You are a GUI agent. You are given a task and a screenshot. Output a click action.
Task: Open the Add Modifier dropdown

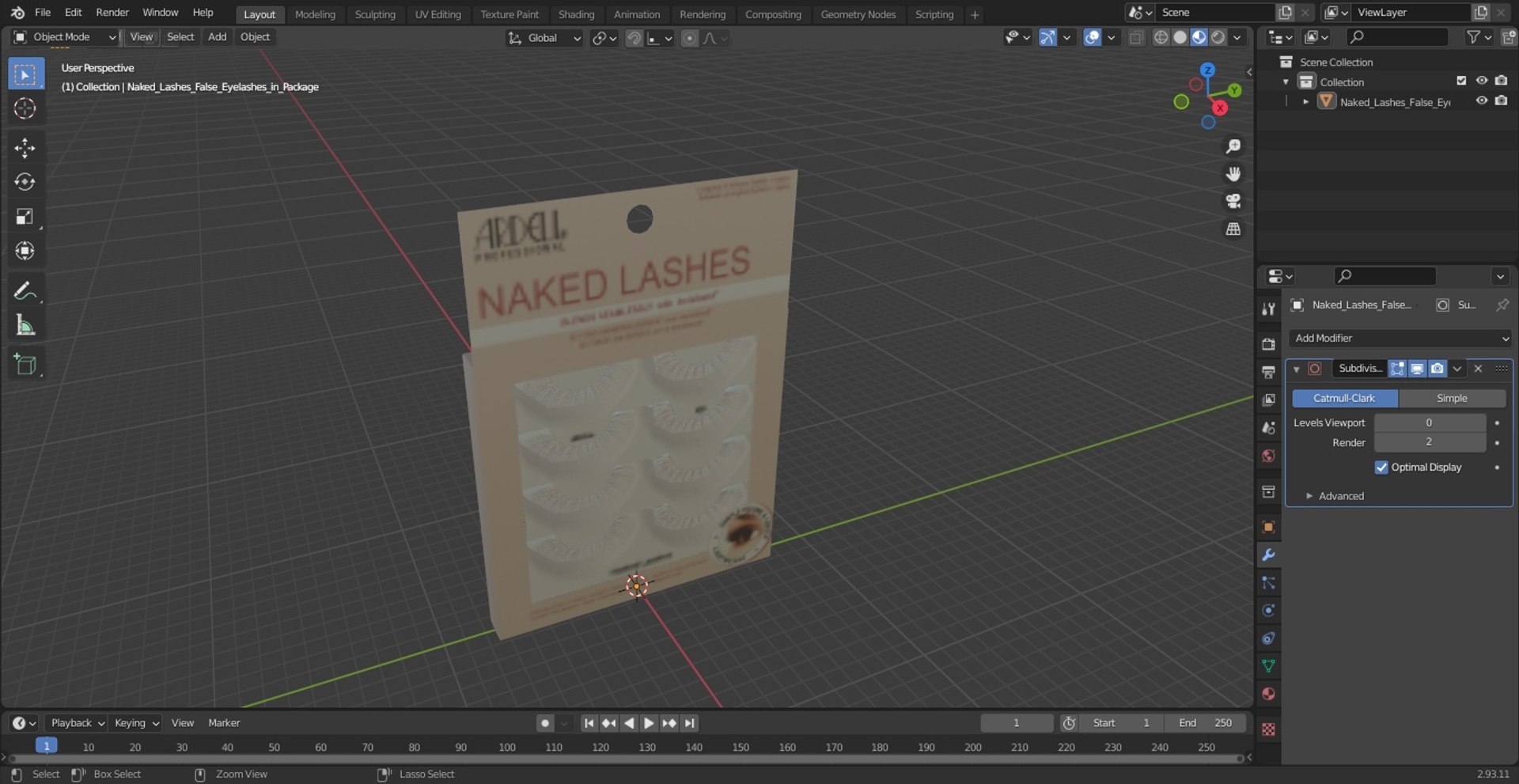tap(1400, 339)
